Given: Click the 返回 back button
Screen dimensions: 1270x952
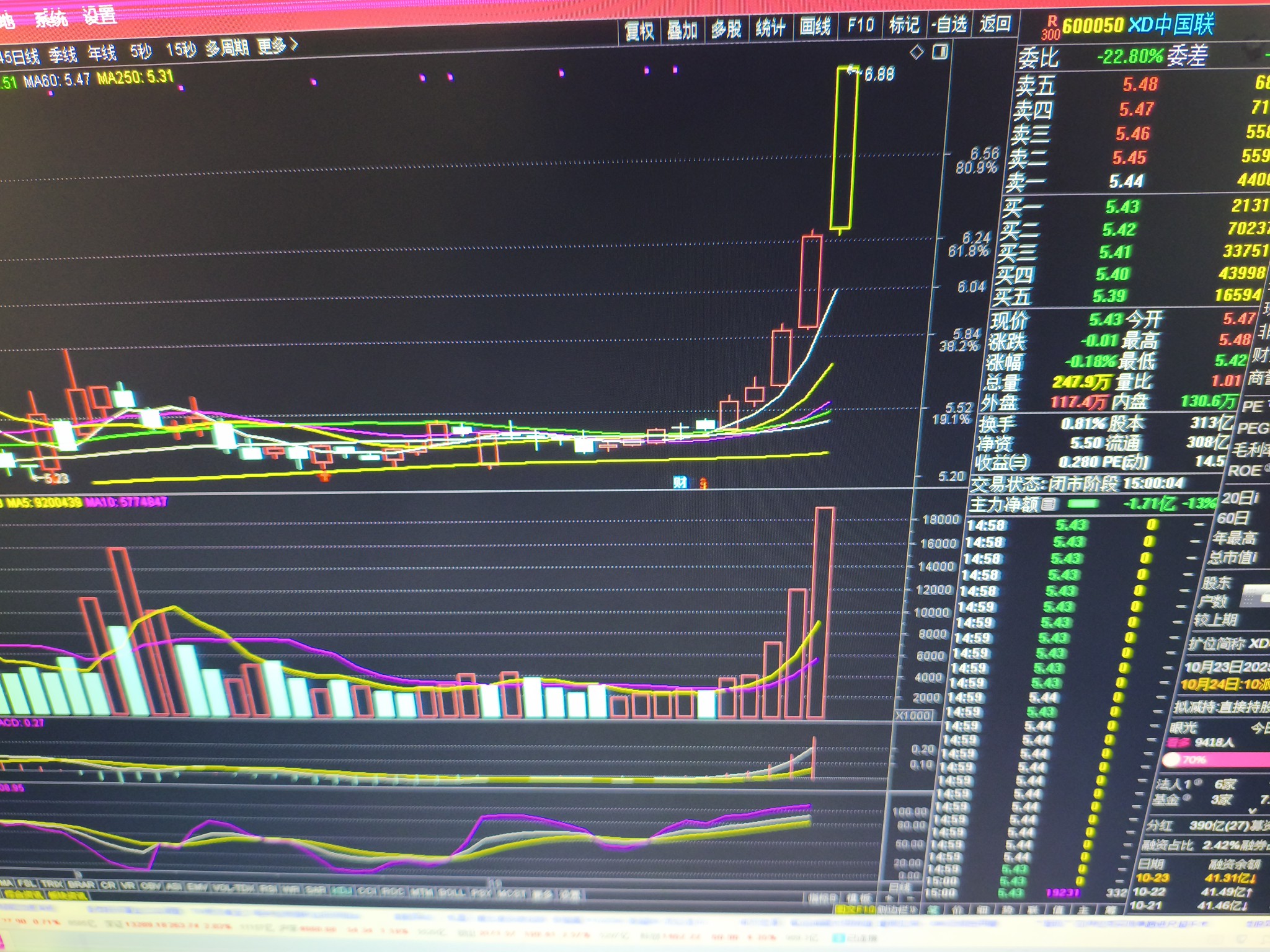Looking at the screenshot, I should point(995,24).
